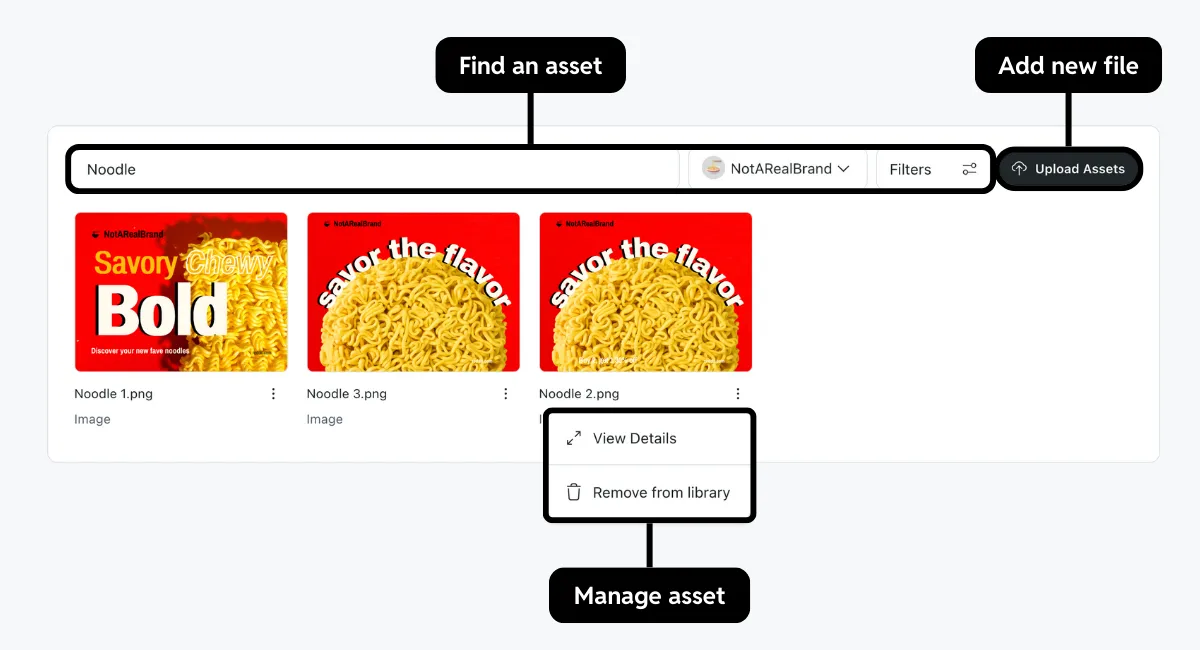This screenshot has height=650, width=1200.
Task: Click the Filters sliders control
Action: 968,169
